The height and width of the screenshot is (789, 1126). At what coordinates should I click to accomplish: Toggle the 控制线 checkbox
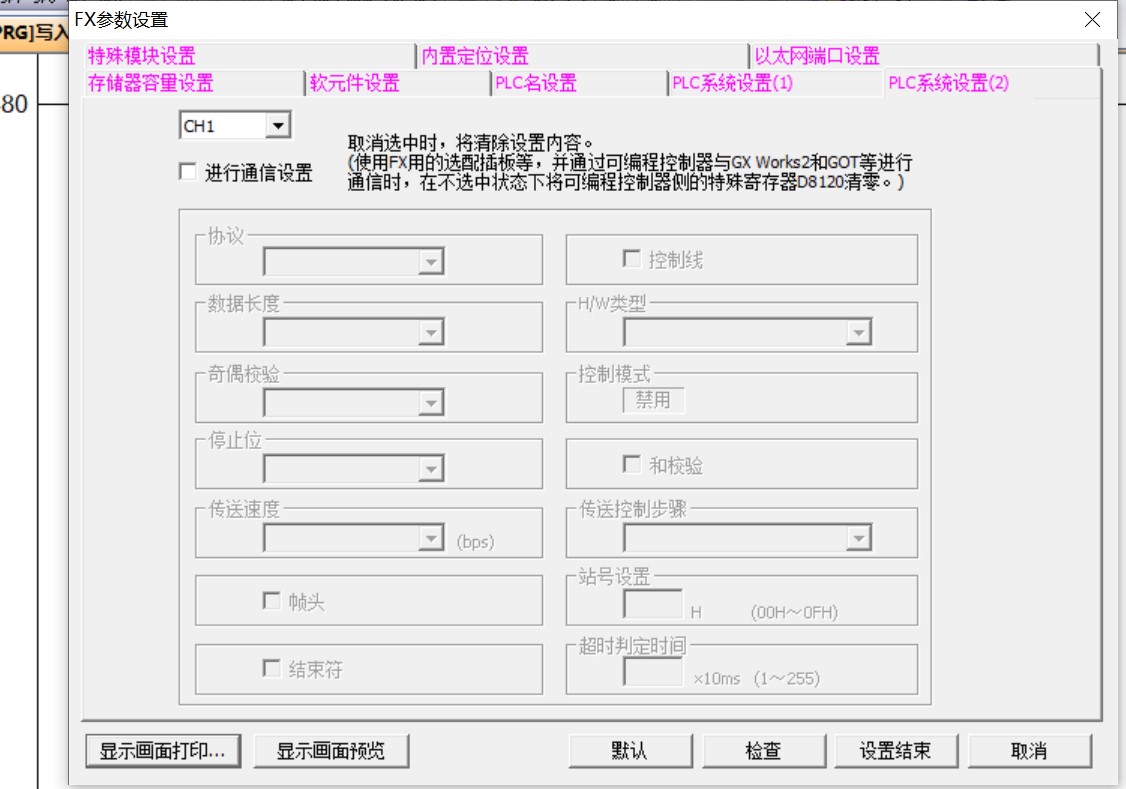click(x=632, y=259)
